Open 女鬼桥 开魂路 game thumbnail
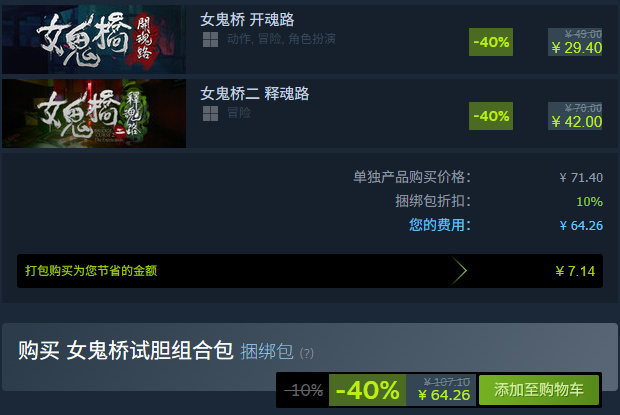The width and height of the screenshot is (620, 415). click(x=94, y=39)
